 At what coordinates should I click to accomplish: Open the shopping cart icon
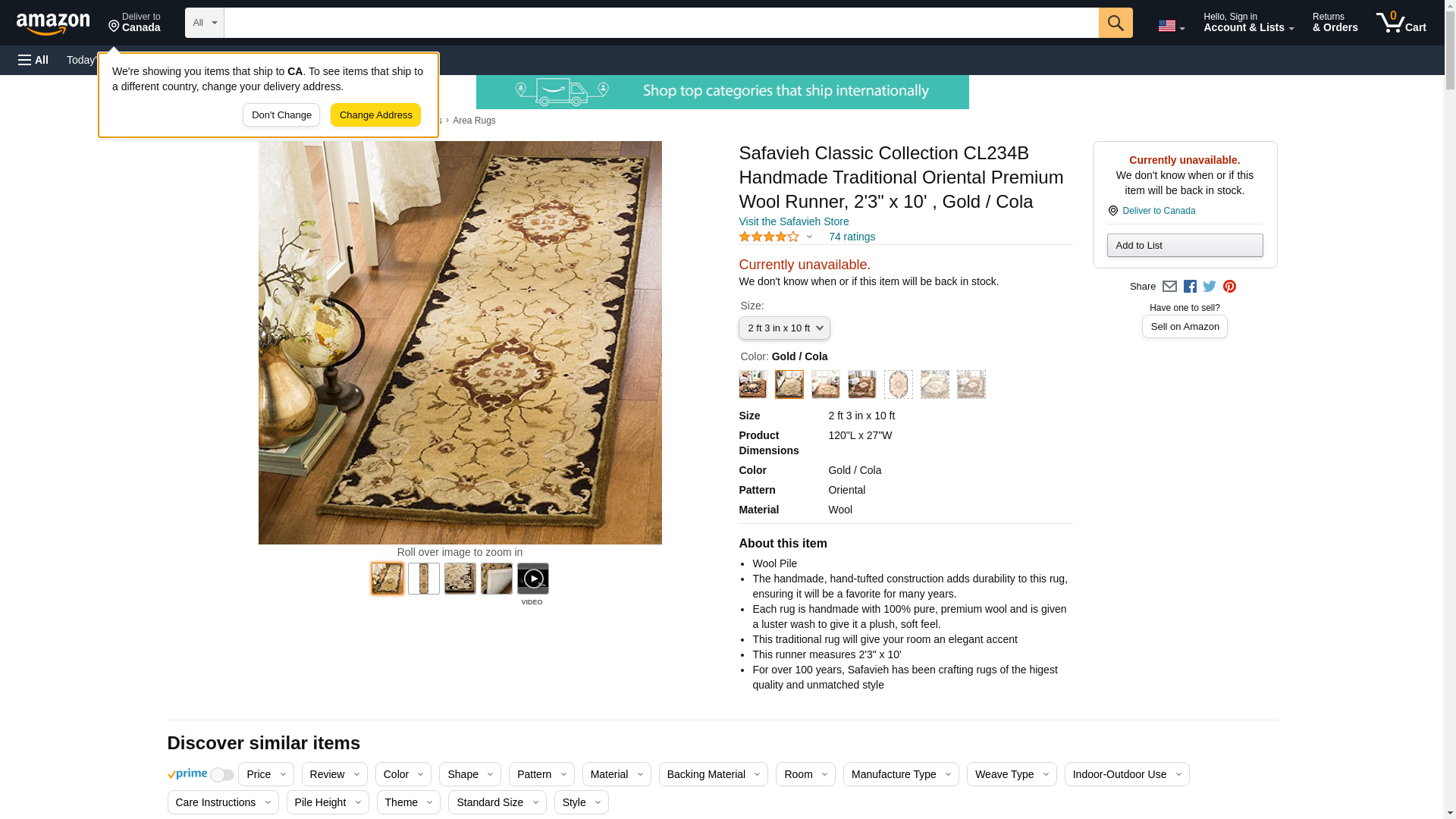coord(1401,23)
